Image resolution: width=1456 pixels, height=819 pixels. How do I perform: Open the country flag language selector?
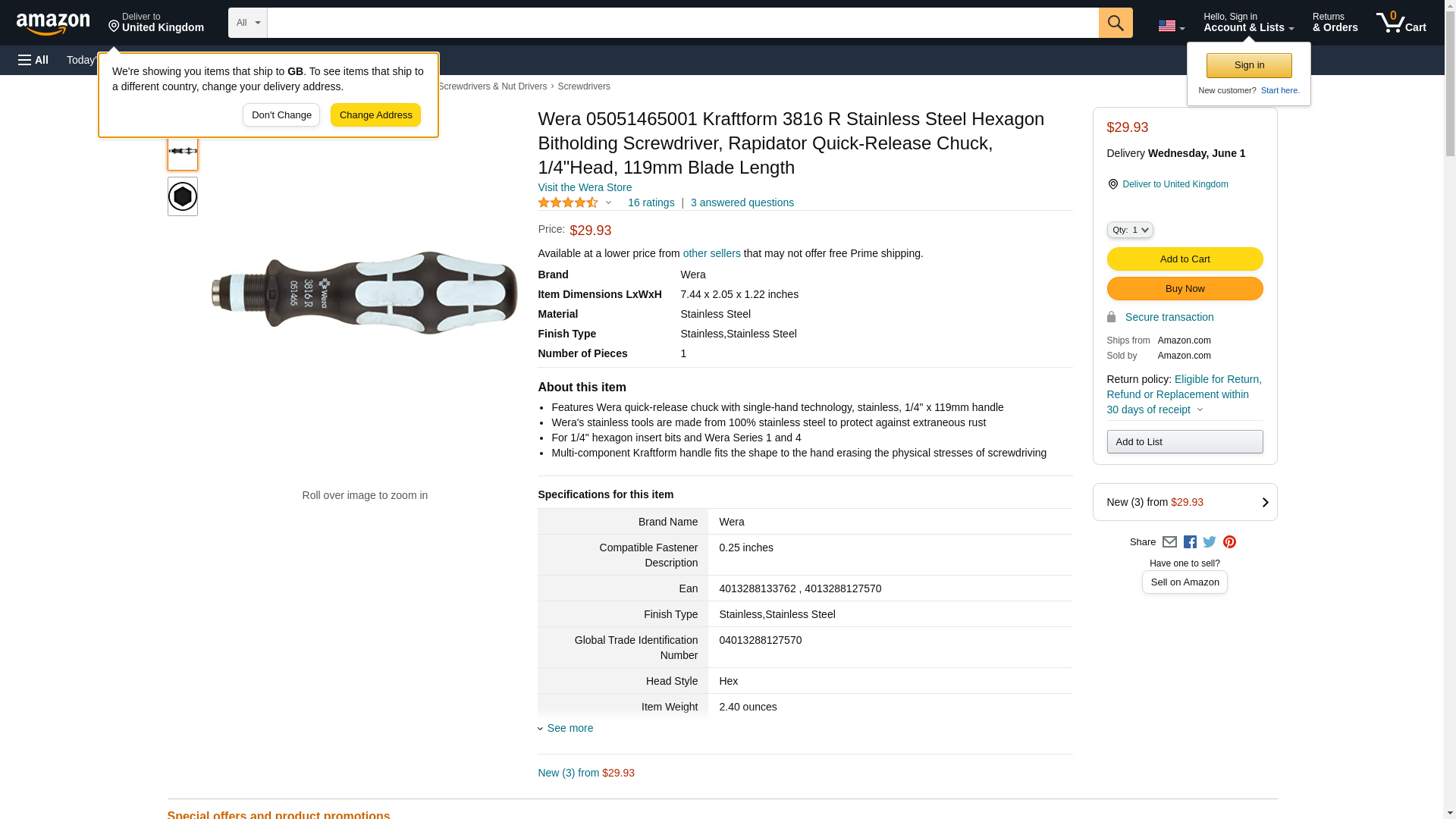pos(1171,26)
